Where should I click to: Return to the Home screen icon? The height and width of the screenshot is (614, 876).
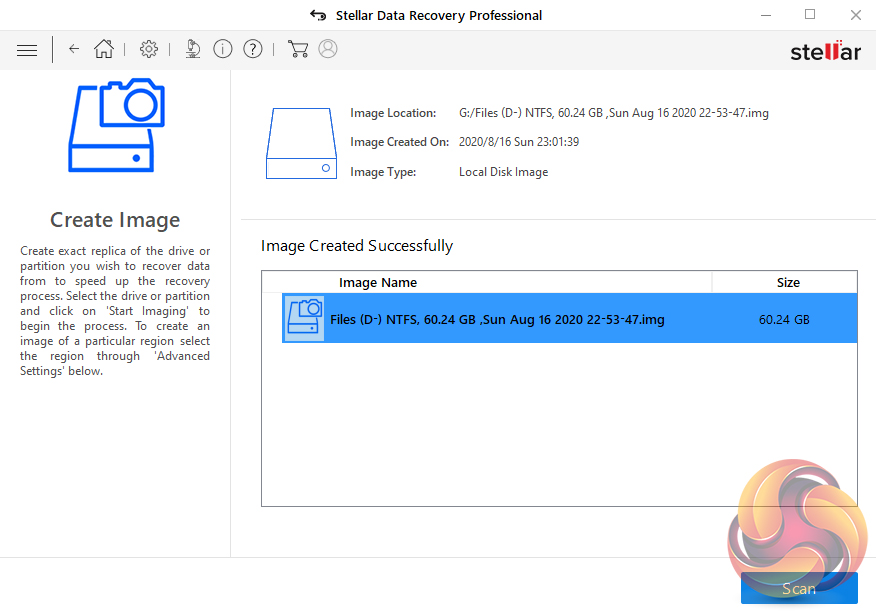(x=104, y=49)
